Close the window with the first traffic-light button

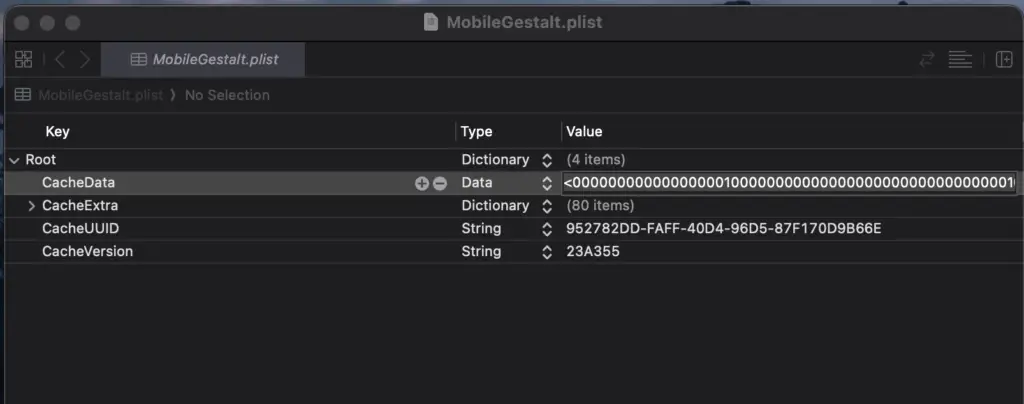pyautogui.click(x=22, y=23)
